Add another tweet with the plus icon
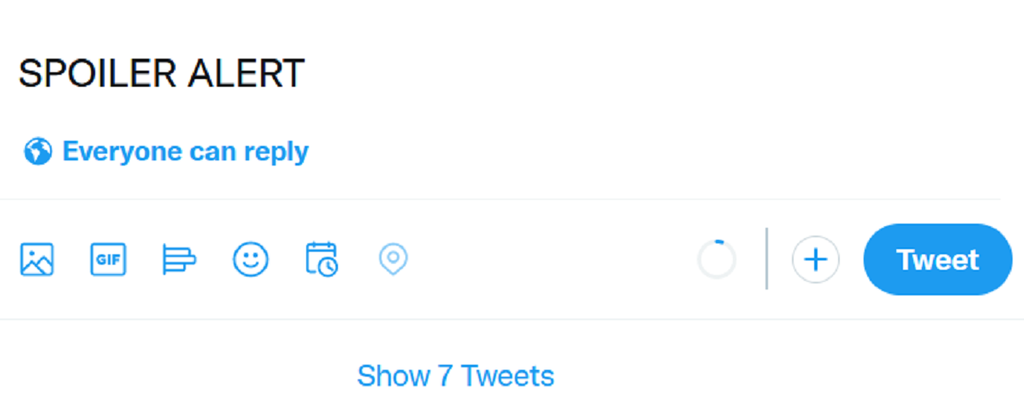This screenshot has height=418, width=1024. (816, 260)
